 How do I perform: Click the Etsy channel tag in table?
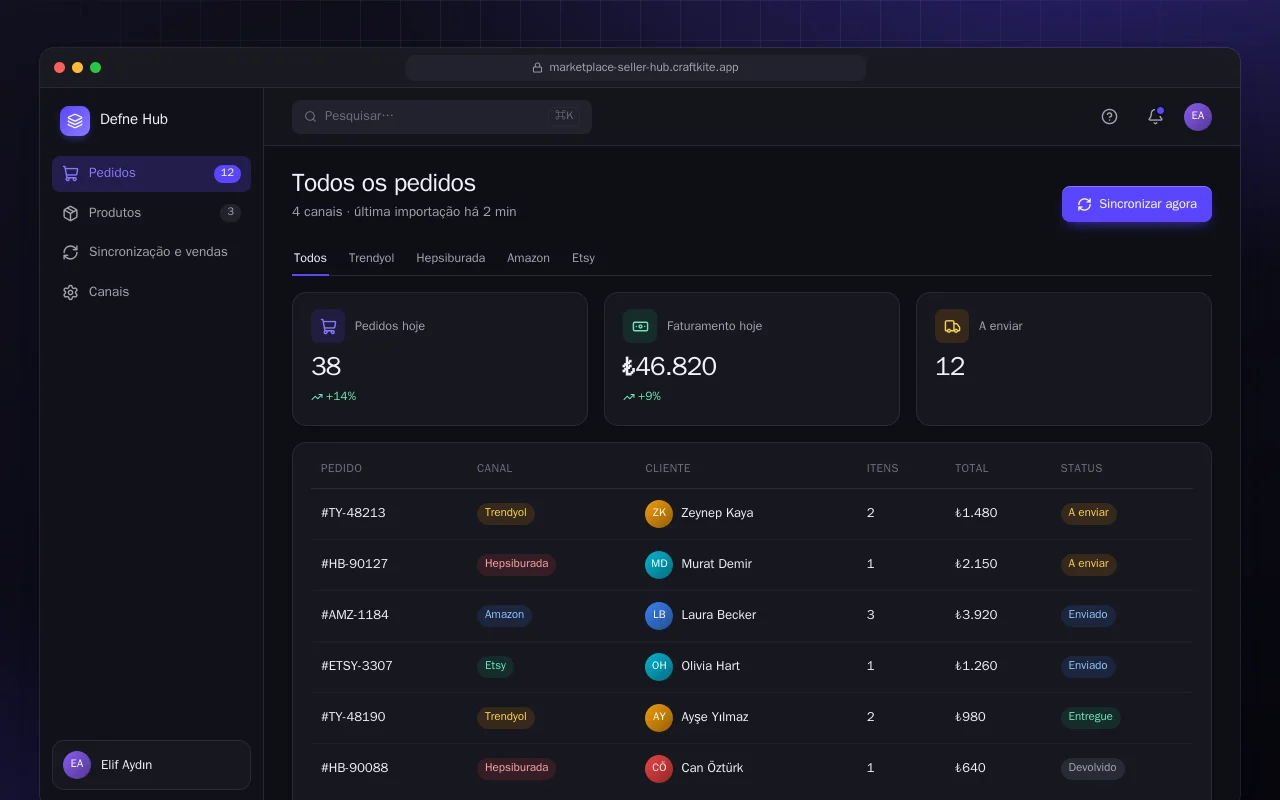pyautogui.click(x=495, y=666)
